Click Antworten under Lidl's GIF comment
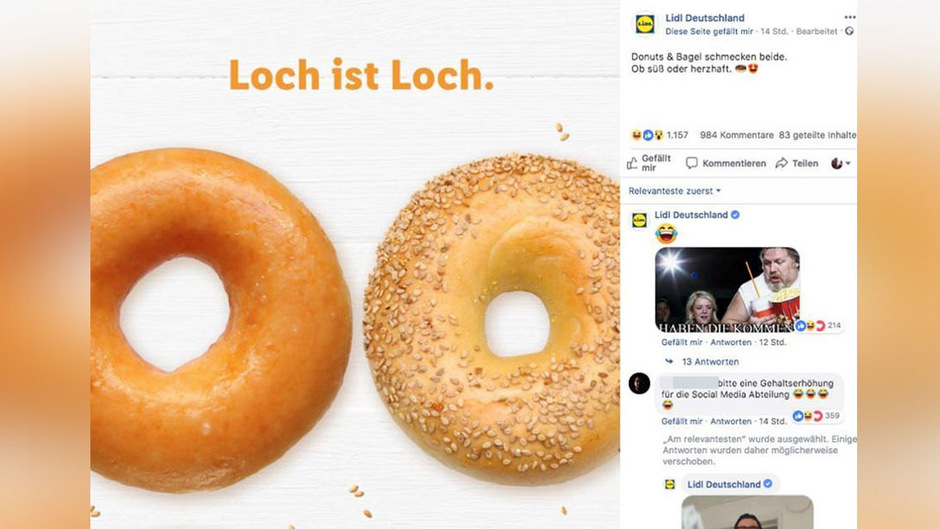Viewport: 940px width, 529px height. pos(731,342)
